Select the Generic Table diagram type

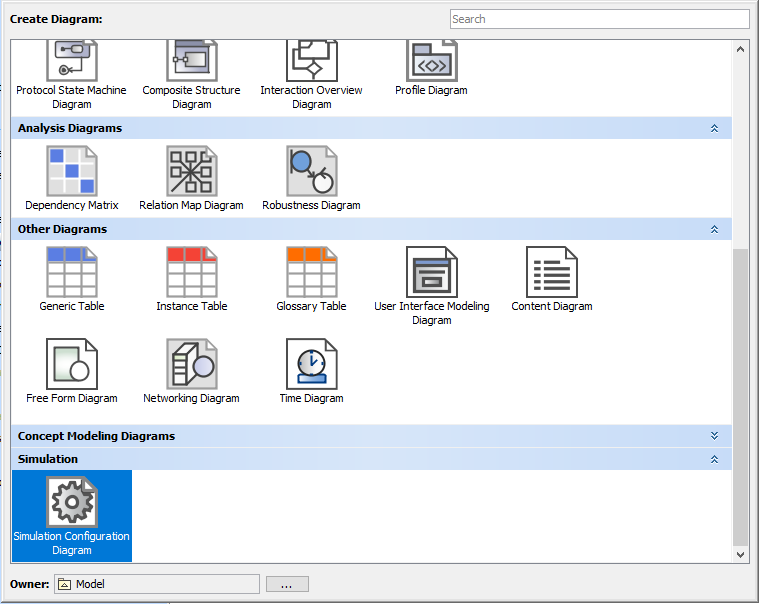pyautogui.click(x=72, y=272)
